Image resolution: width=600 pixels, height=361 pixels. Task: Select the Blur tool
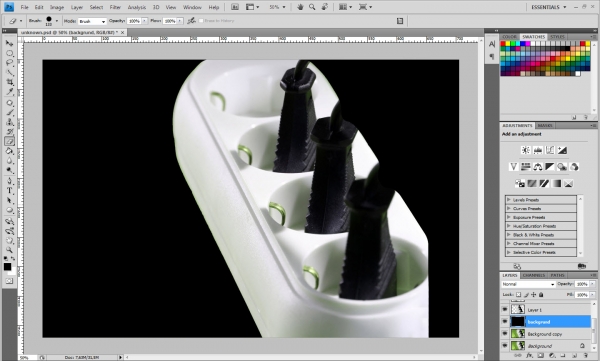pos(9,160)
